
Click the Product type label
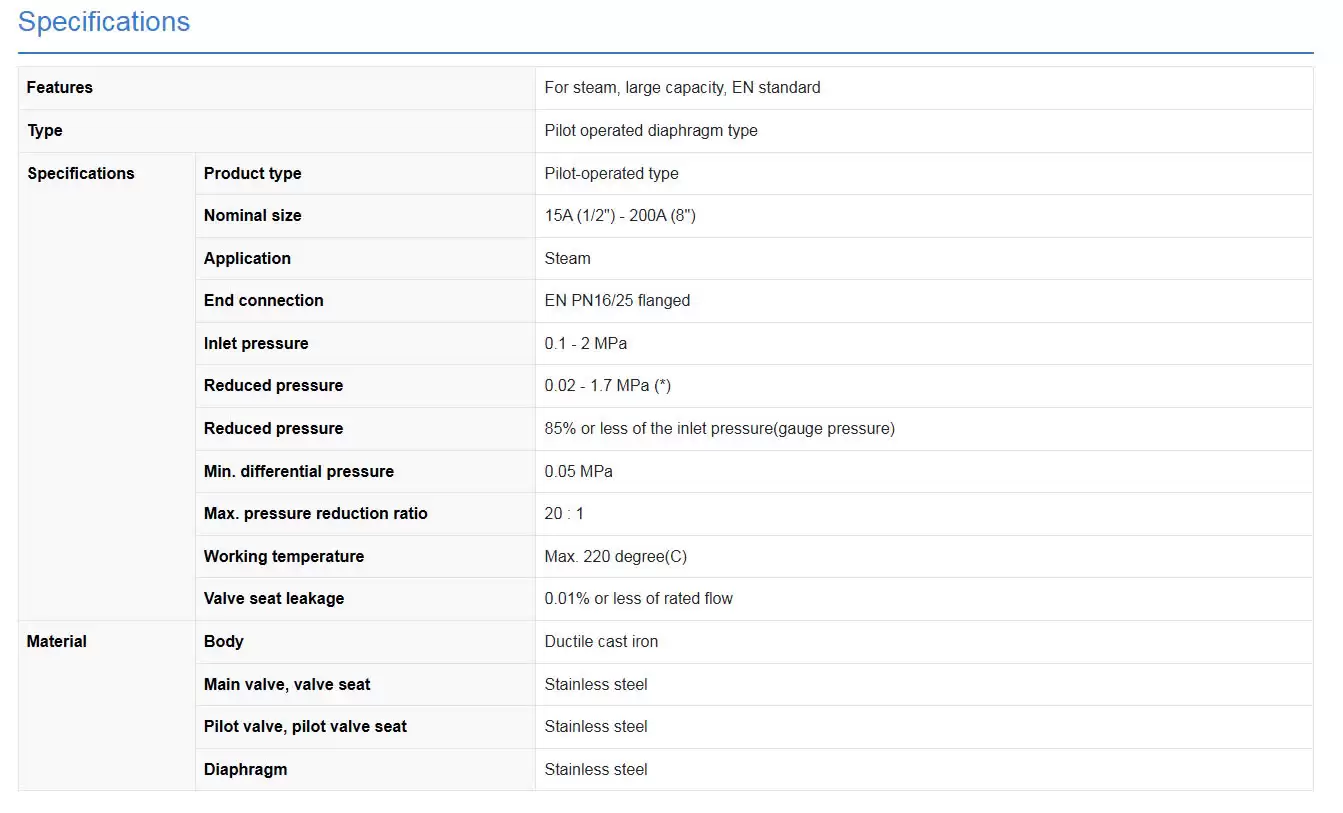pos(253,174)
